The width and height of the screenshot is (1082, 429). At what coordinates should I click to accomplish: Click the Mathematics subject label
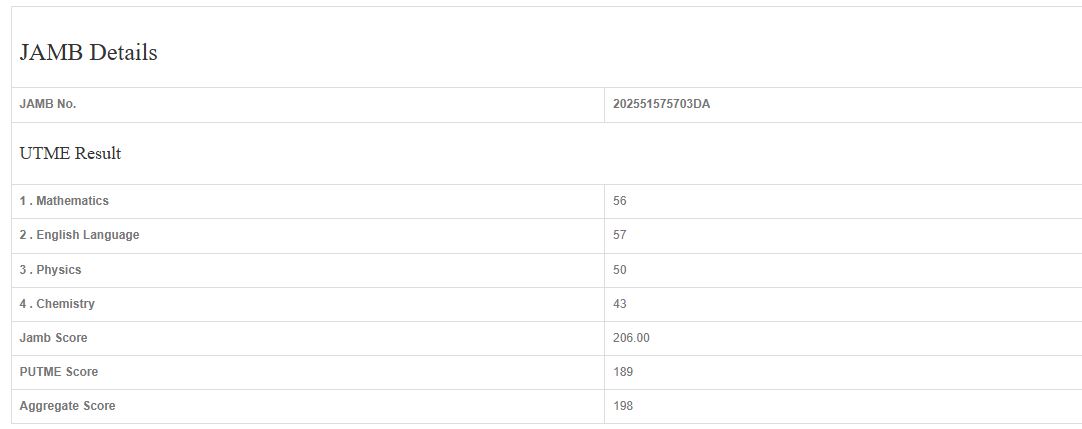coord(64,201)
